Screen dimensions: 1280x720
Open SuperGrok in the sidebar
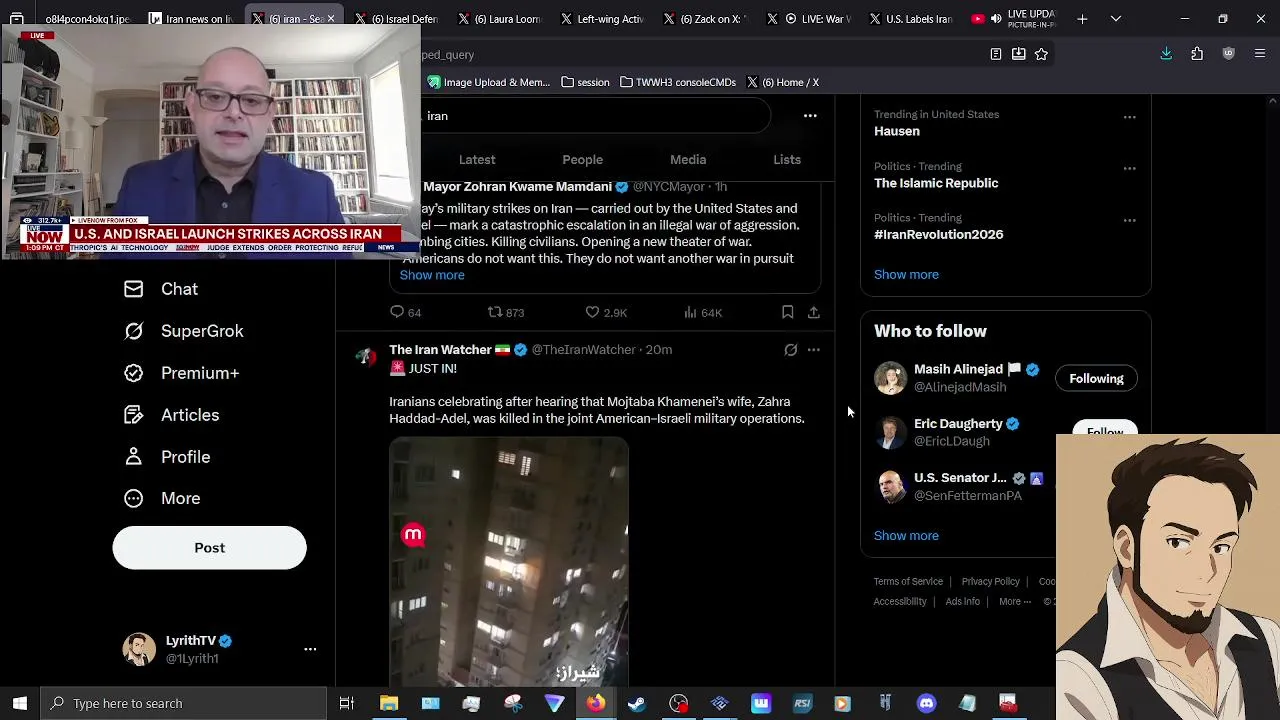point(183,331)
